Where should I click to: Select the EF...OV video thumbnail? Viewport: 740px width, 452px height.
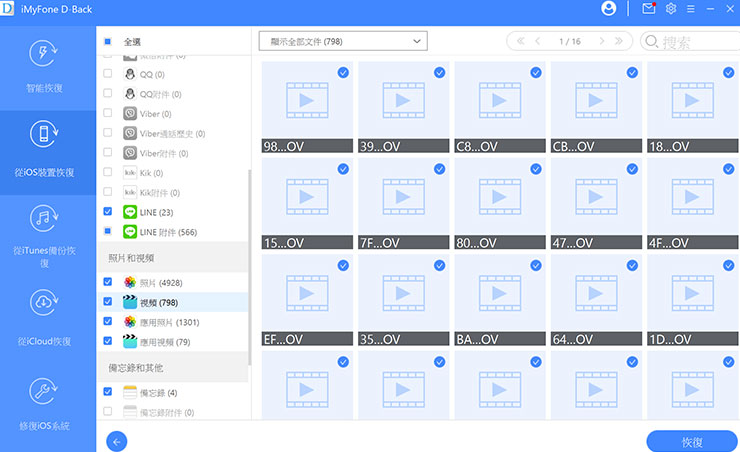[307, 300]
